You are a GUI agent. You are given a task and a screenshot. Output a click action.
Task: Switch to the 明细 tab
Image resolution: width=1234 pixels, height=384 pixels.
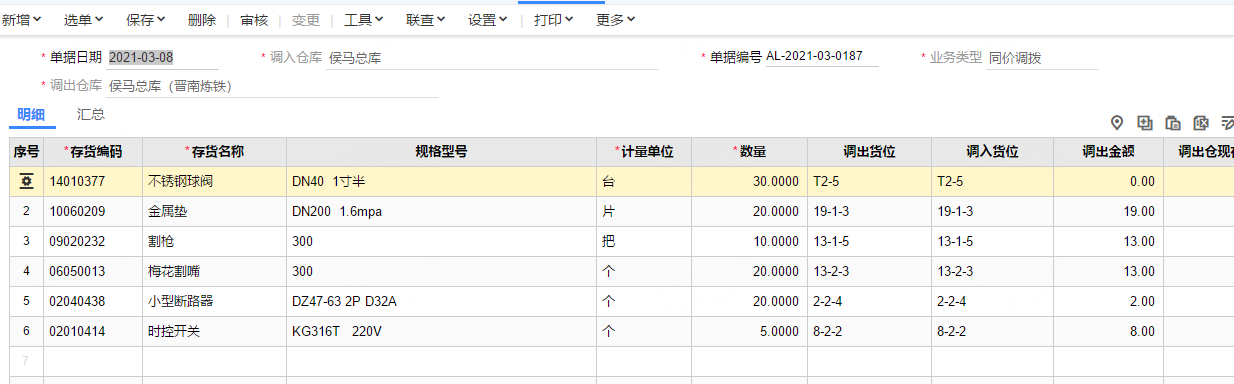click(x=31, y=115)
